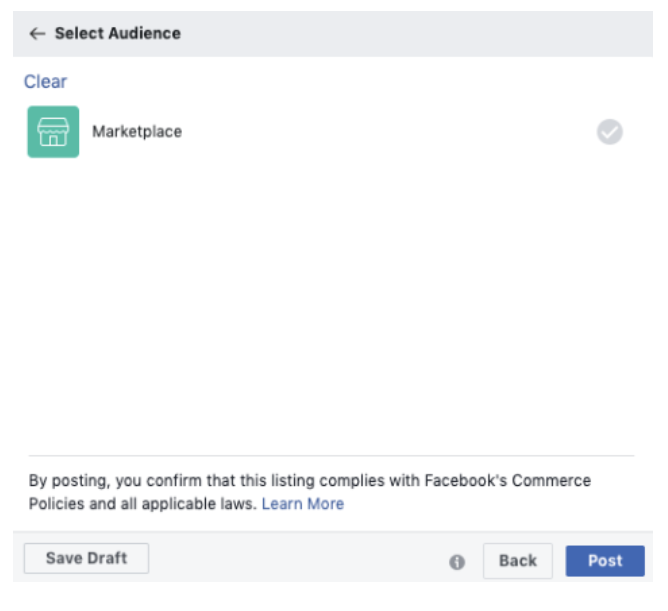
Task: Click the info icon beside Back
Action: tap(457, 562)
